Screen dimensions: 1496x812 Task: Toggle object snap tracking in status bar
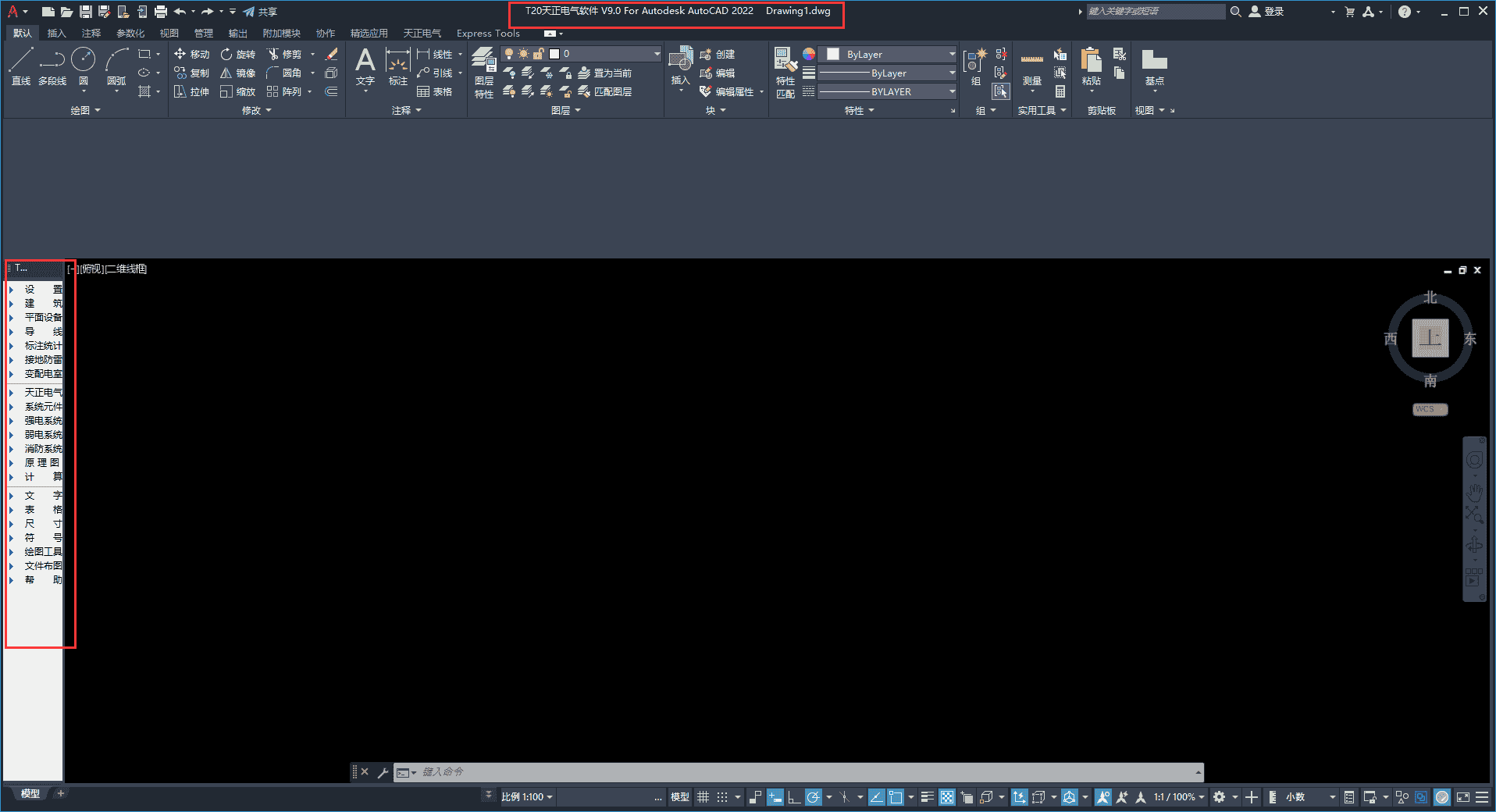(x=876, y=797)
